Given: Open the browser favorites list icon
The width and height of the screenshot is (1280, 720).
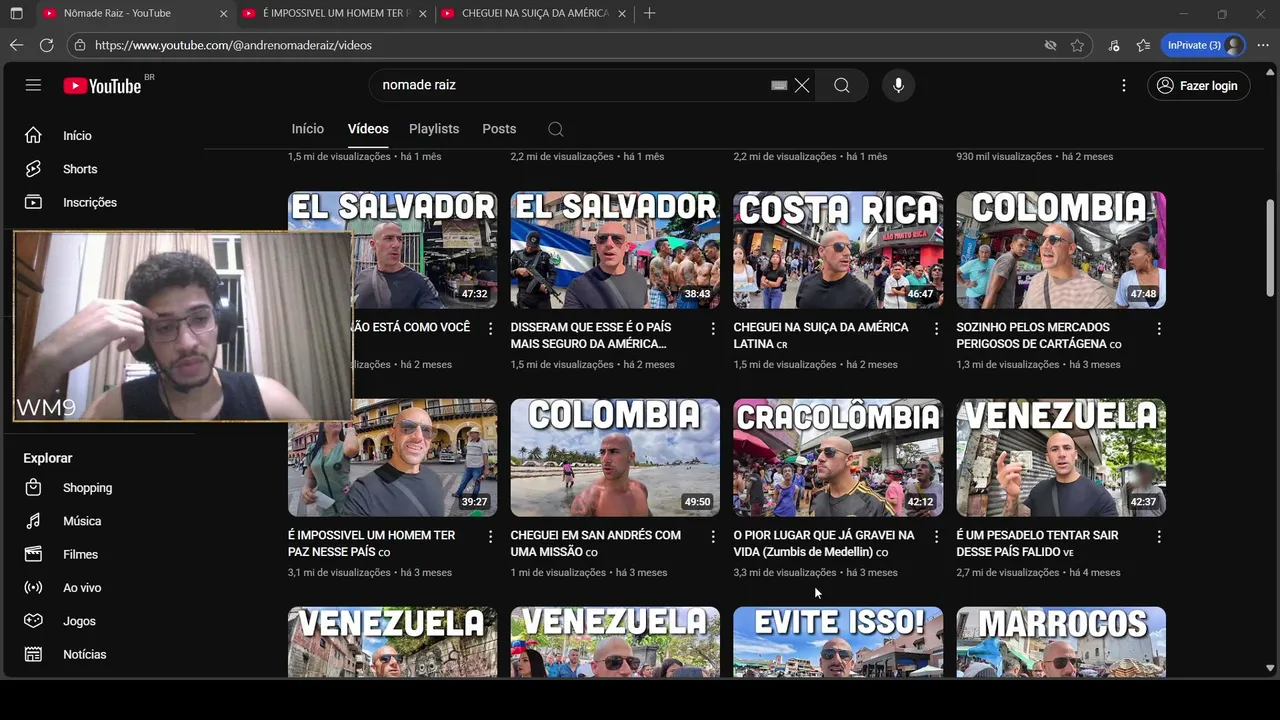Looking at the screenshot, I should (x=1143, y=45).
